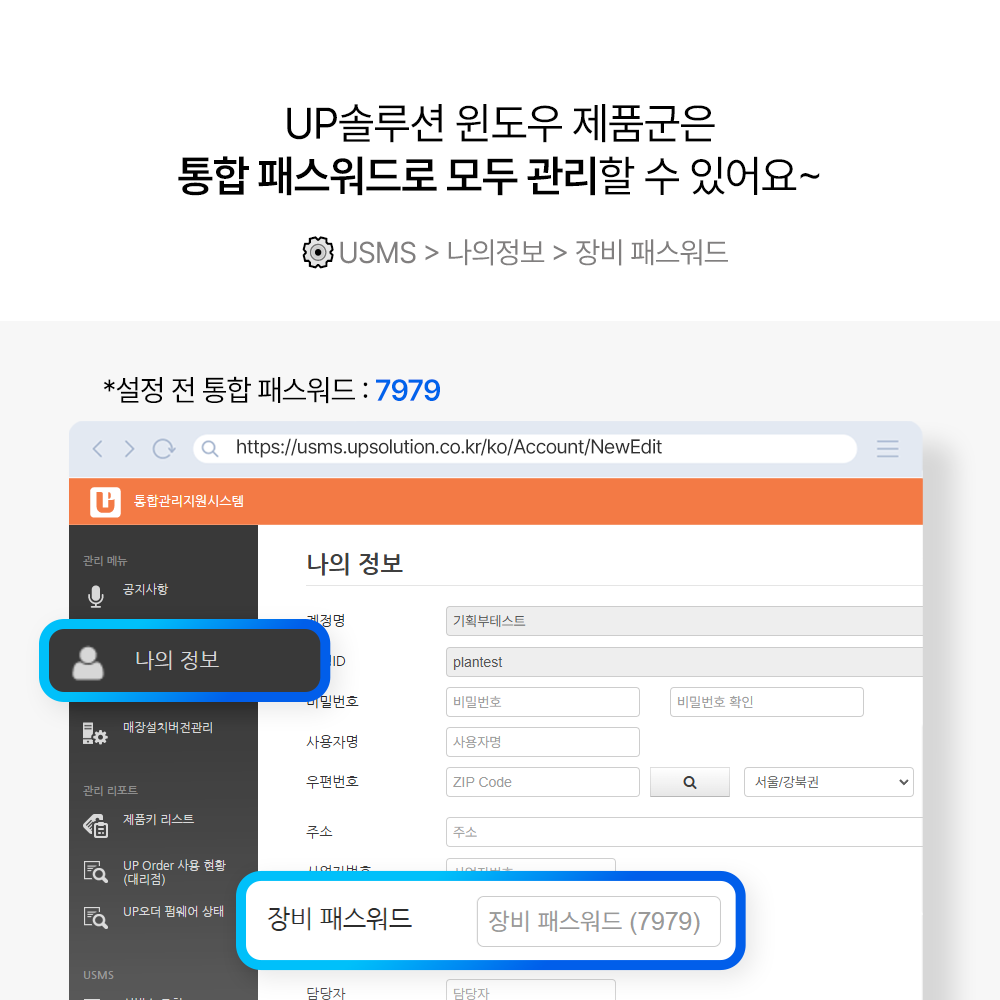Click the 계정명 field showing 기획부테스트
The height and width of the screenshot is (1000, 1000).
coord(684,621)
